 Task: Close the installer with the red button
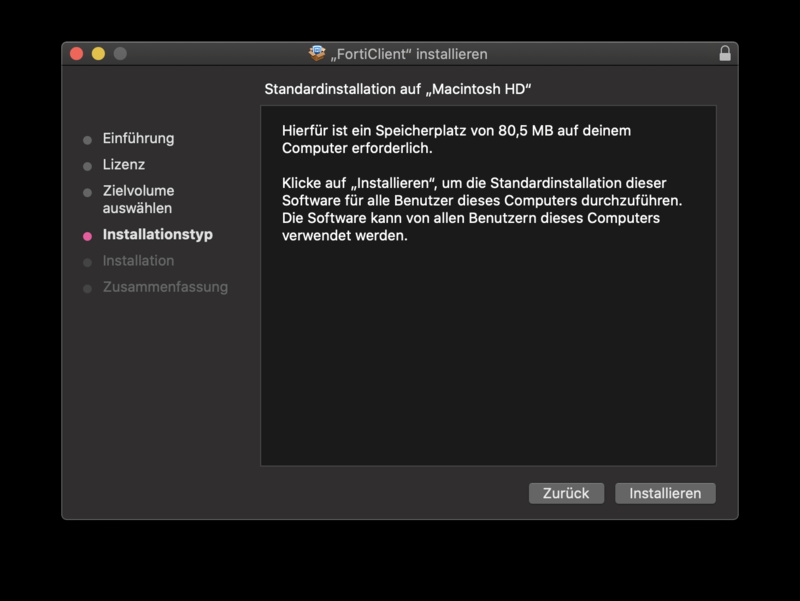76,54
